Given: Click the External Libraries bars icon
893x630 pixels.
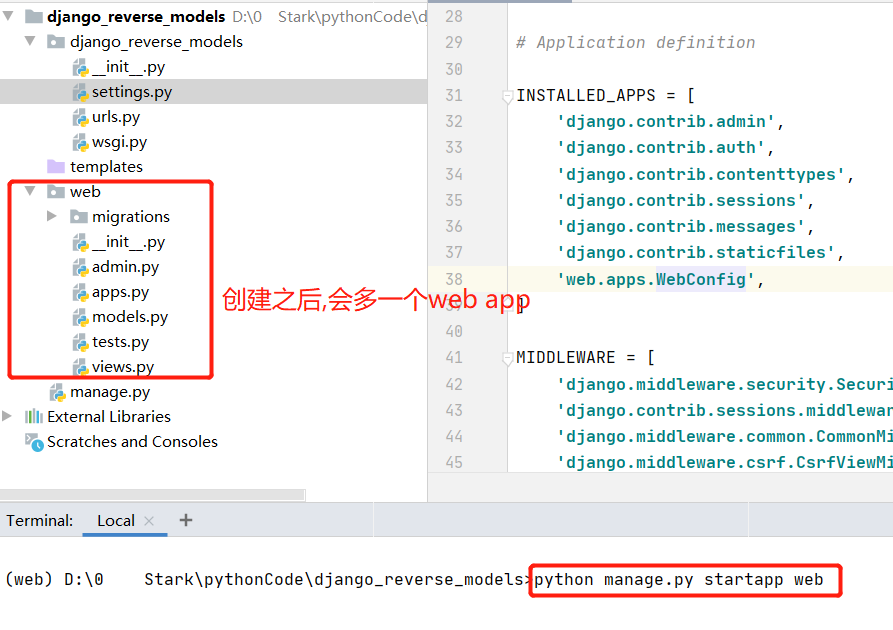Looking at the screenshot, I should point(34,416).
